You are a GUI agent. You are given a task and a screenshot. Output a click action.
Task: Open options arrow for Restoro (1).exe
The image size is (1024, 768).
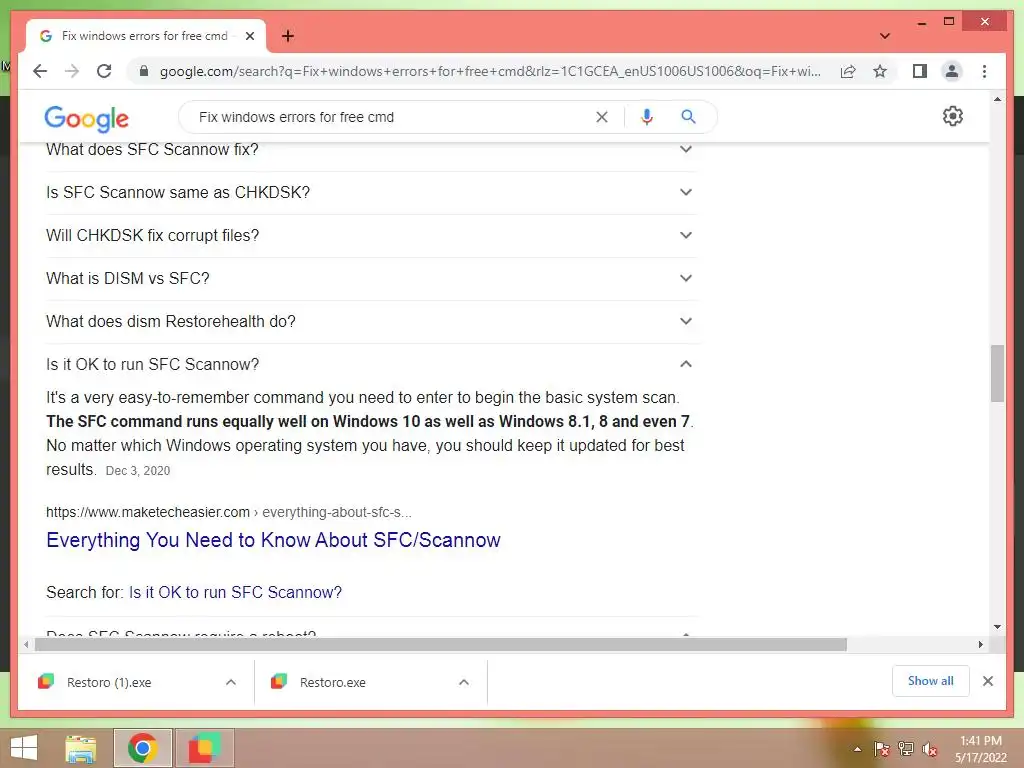coord(231,682)
